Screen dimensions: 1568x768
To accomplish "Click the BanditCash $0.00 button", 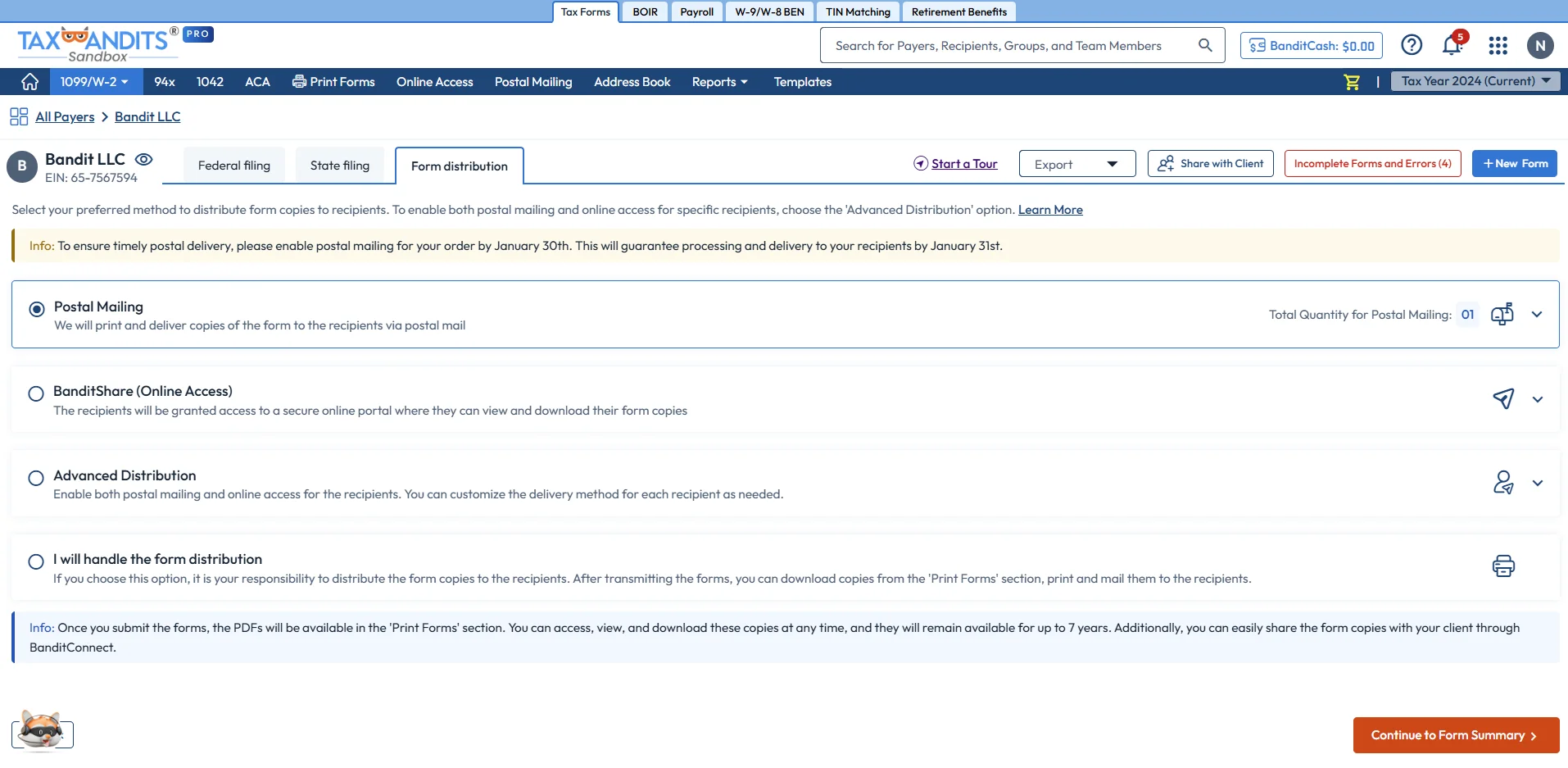I will (1312, 46).
